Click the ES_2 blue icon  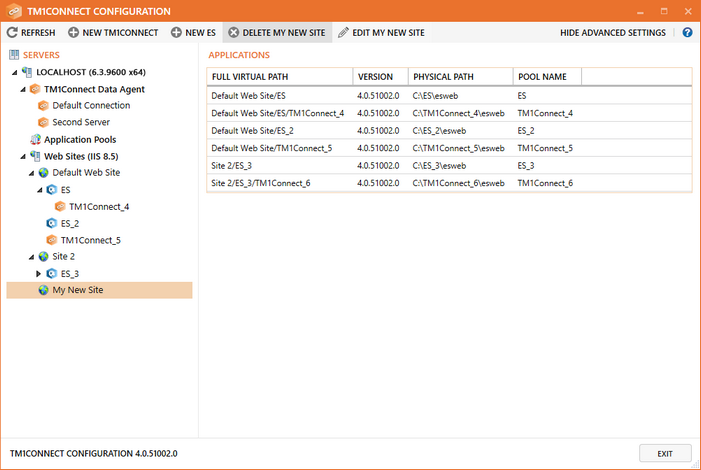[52, 223]
